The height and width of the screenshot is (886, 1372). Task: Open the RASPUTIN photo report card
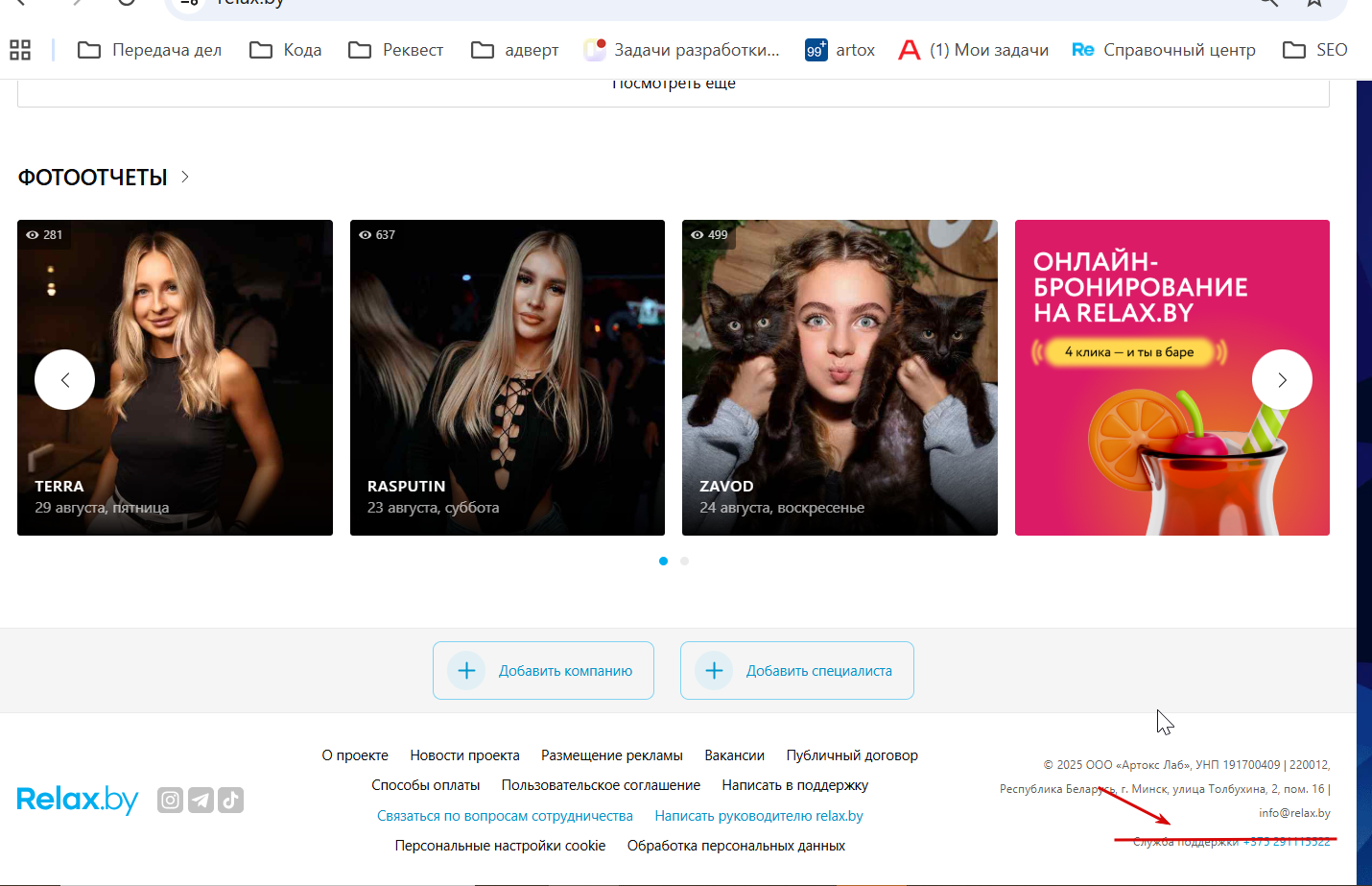pyautogui.click(x=508, y=377)
